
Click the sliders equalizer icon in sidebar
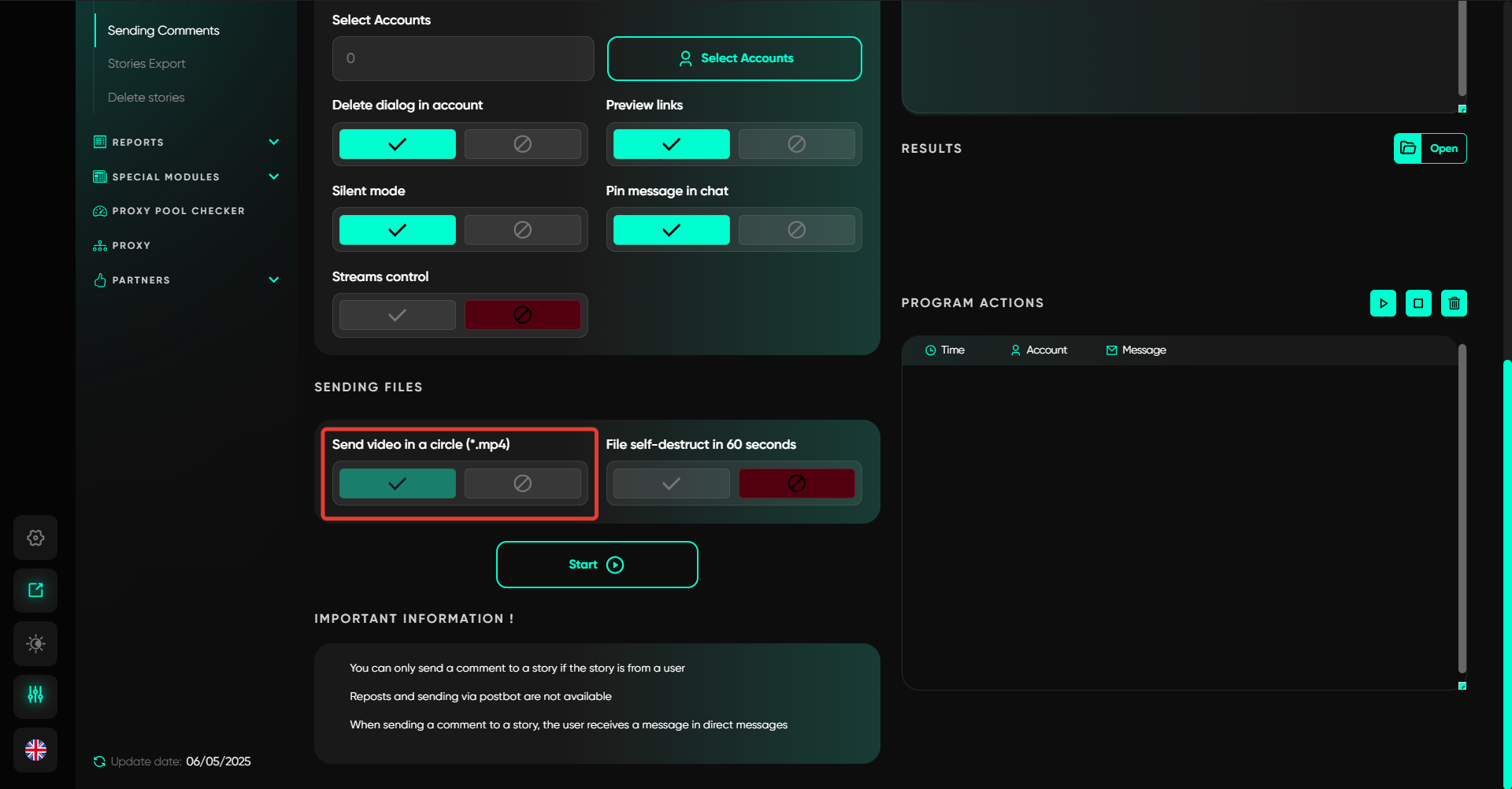tap(35, 696)
